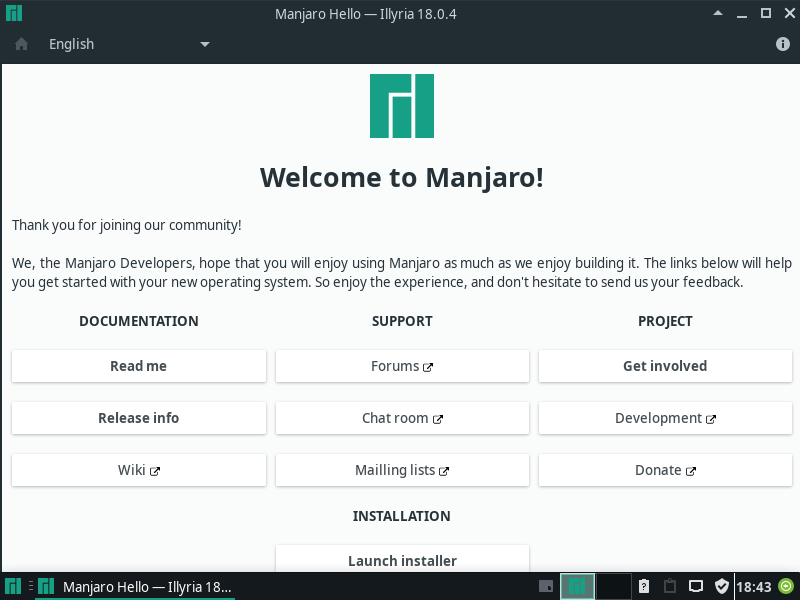Open the Wiki link
800x600 pixels.
click(x=139, y=470)
